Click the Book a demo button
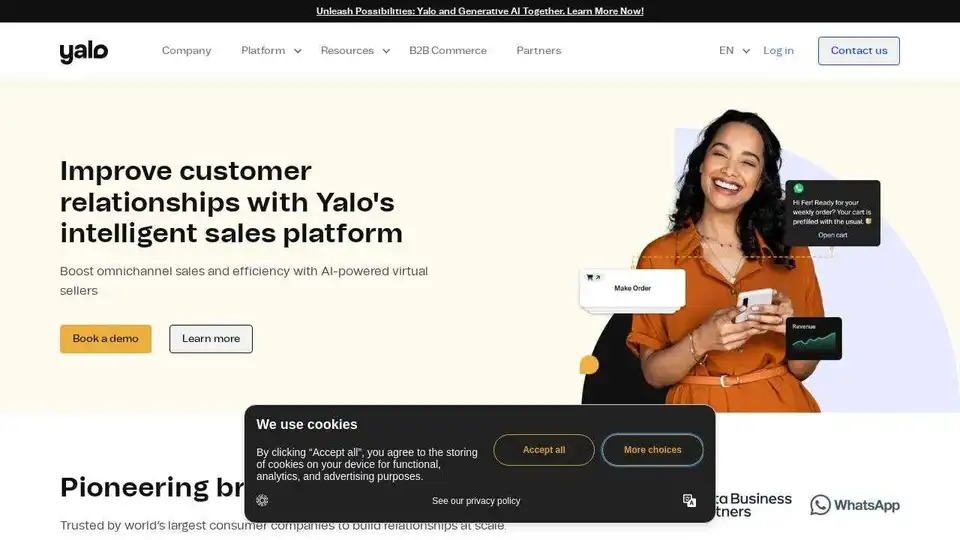This screenshot has width=960, height=540. coord(105,339)
